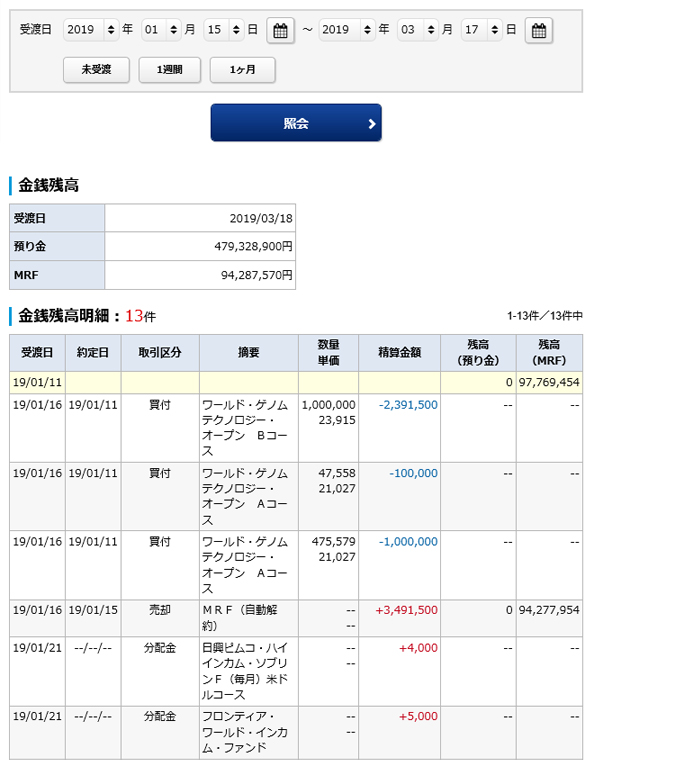Viewport: 680px width, 760px height.
Task: Open the start year 2019 dropdown
Action: (x=91, y=30)
